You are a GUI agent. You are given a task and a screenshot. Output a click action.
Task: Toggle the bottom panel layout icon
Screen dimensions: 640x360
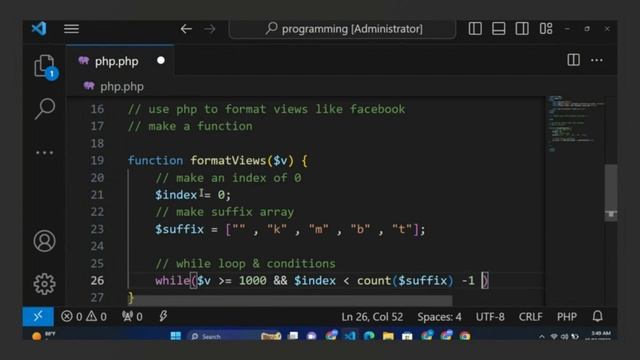498,29
